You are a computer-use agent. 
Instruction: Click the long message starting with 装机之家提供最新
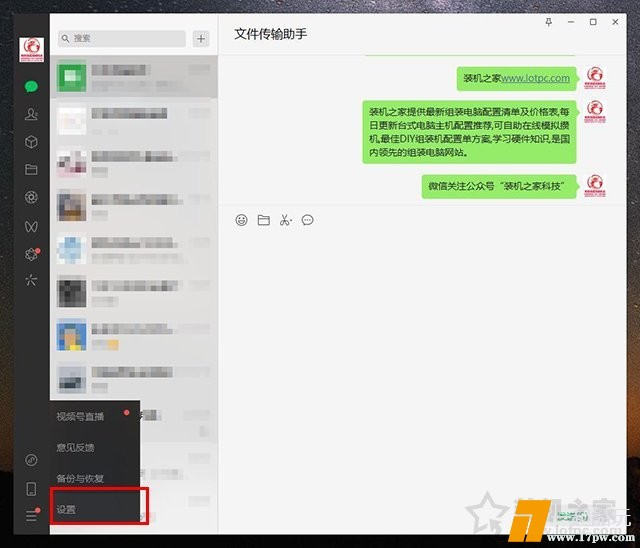point(469,132)
